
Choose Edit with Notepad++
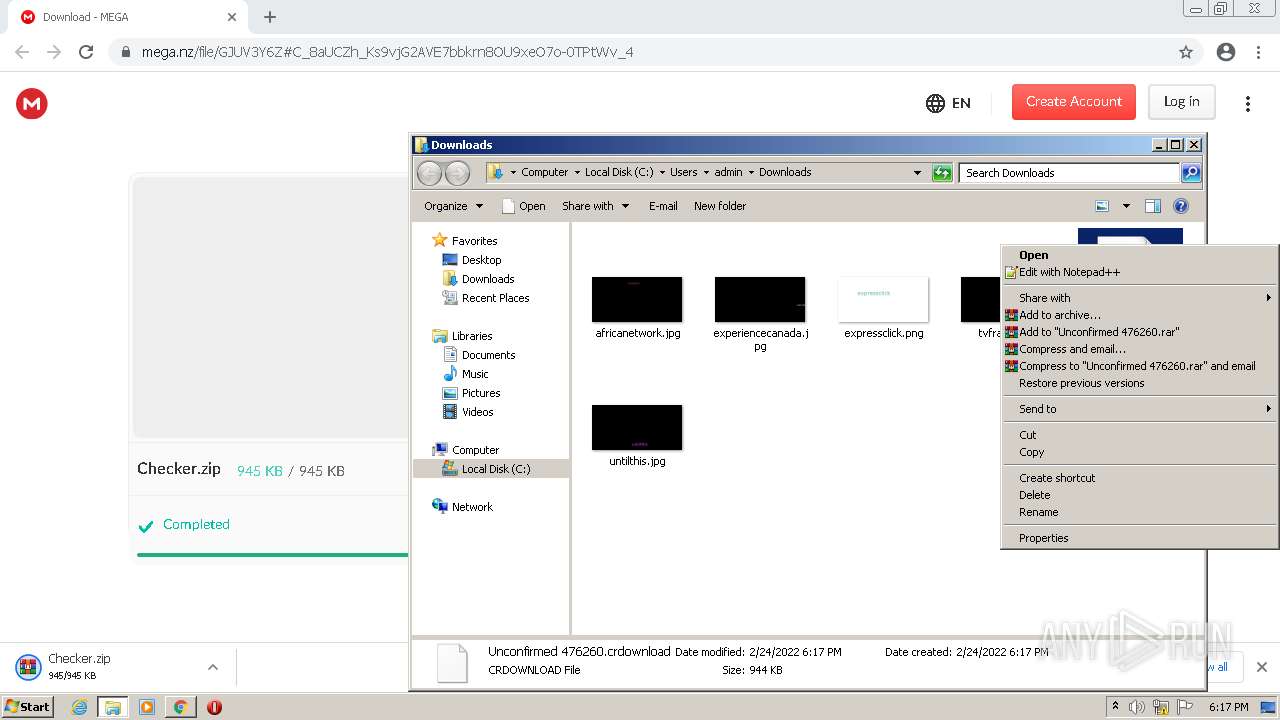[1140, 272]
